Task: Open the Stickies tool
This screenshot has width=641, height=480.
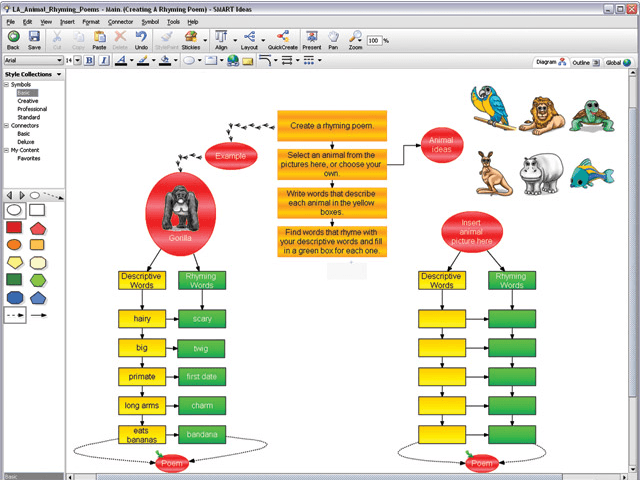Action: coord(191,39)
